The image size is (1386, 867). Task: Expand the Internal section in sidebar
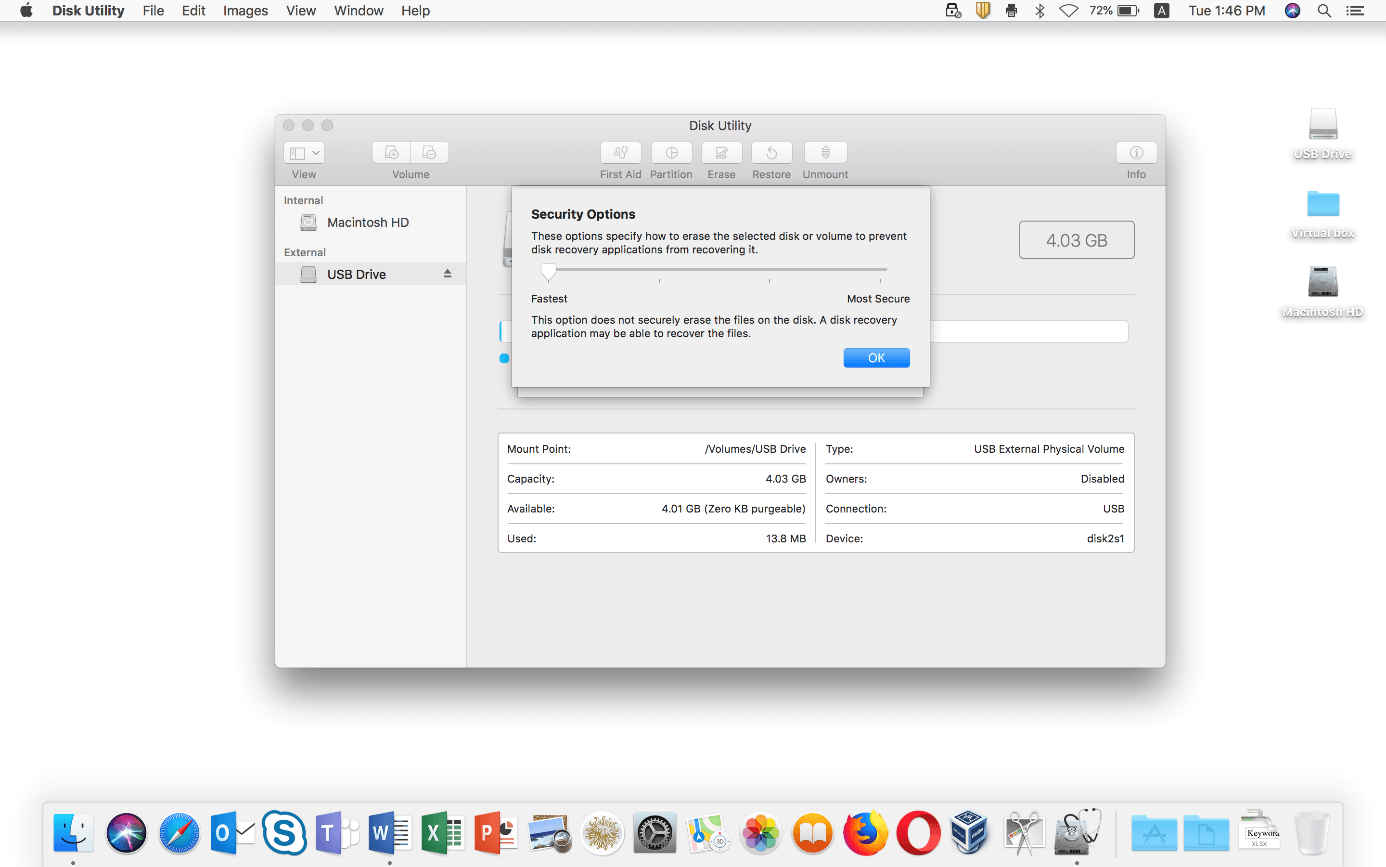pos(303,200)
